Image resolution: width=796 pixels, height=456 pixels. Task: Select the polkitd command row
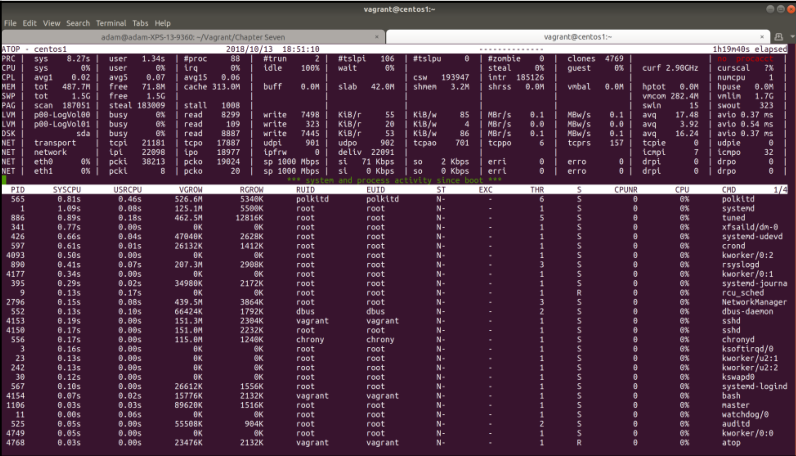(x=394, y=199)
